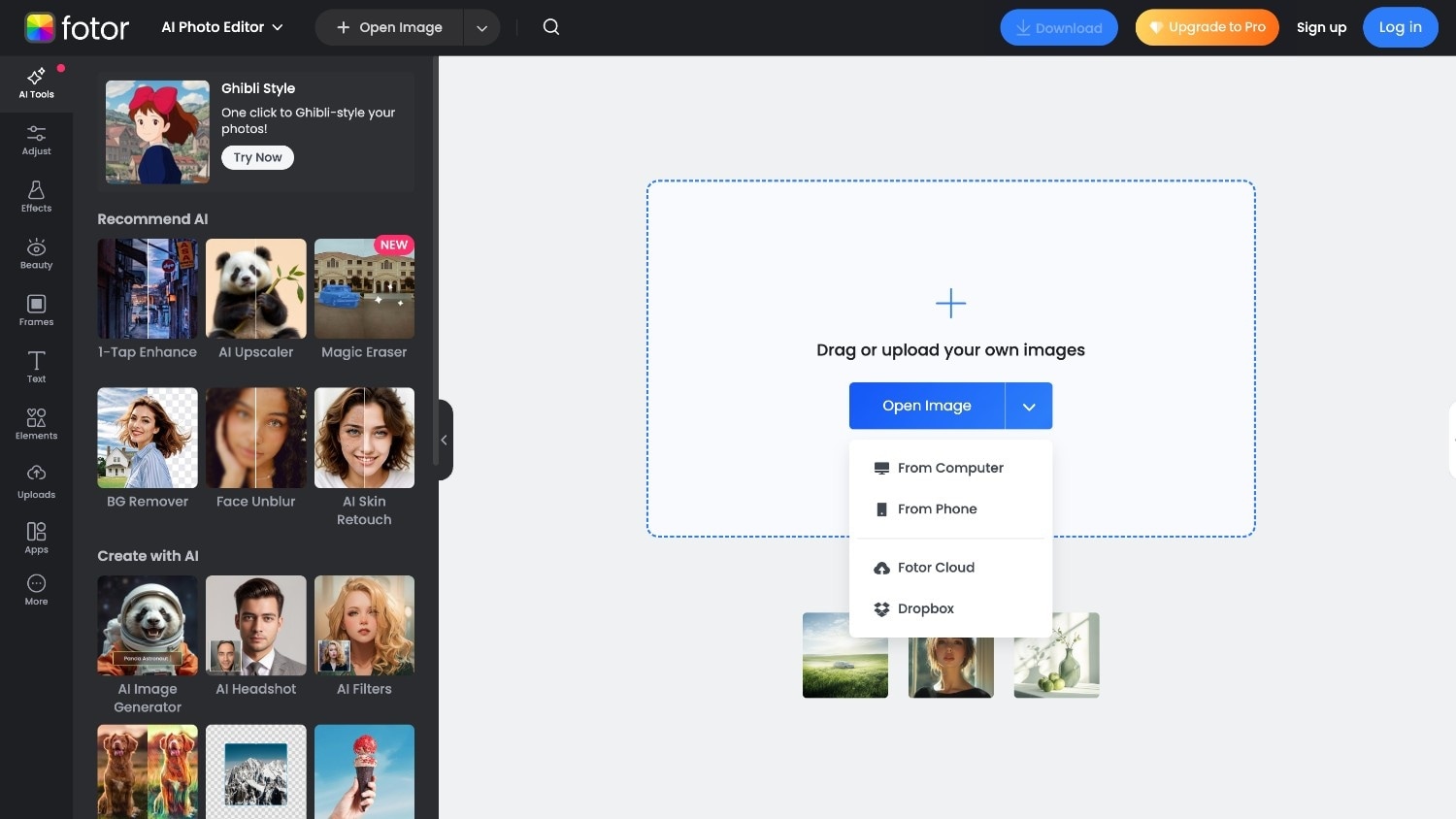Select the Magic Eraser tool
The width and height of the screenshot is (1456, 819).
[364, 300]
